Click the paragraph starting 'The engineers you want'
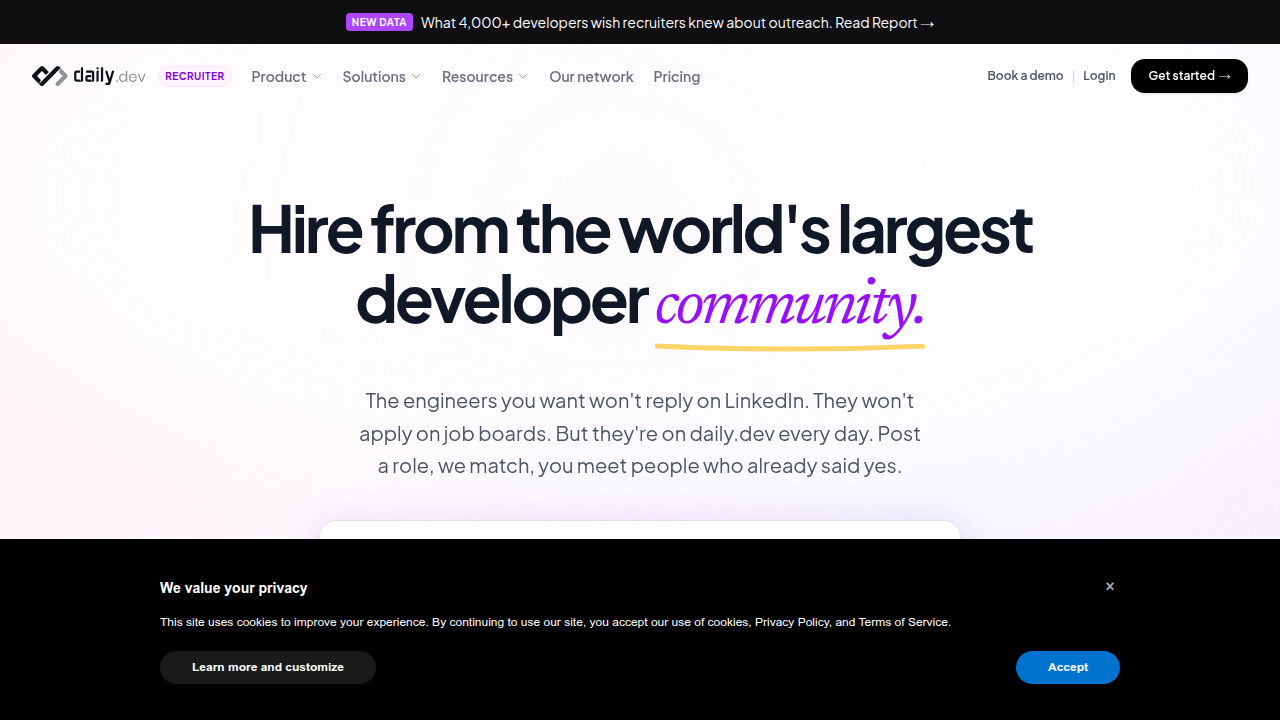Screen dimensions: 1280x720 [640, 433]
